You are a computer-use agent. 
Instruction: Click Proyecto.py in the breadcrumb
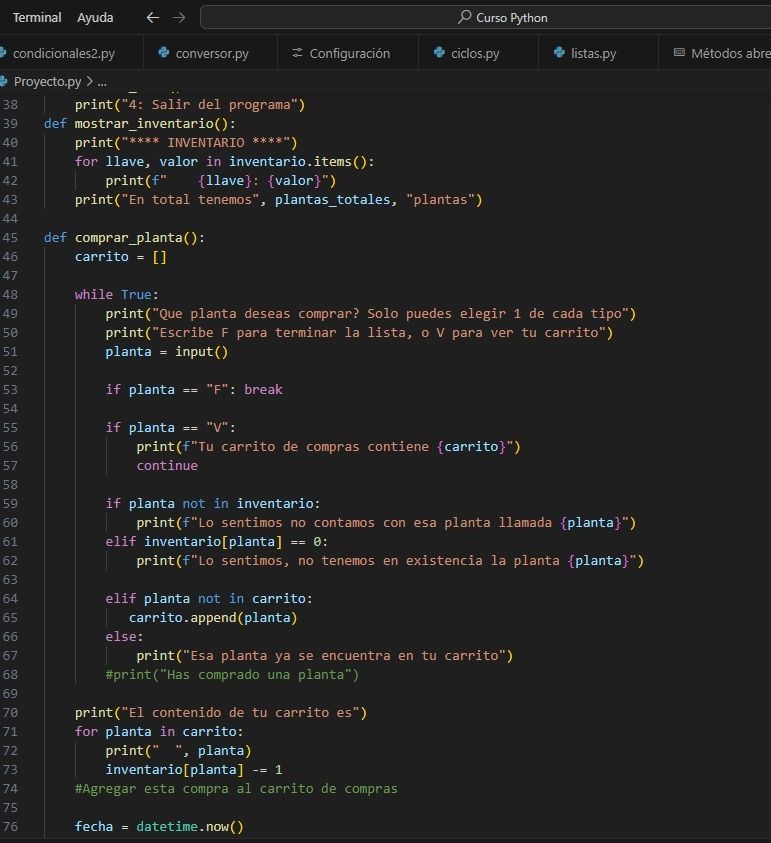tap(47, 82)
